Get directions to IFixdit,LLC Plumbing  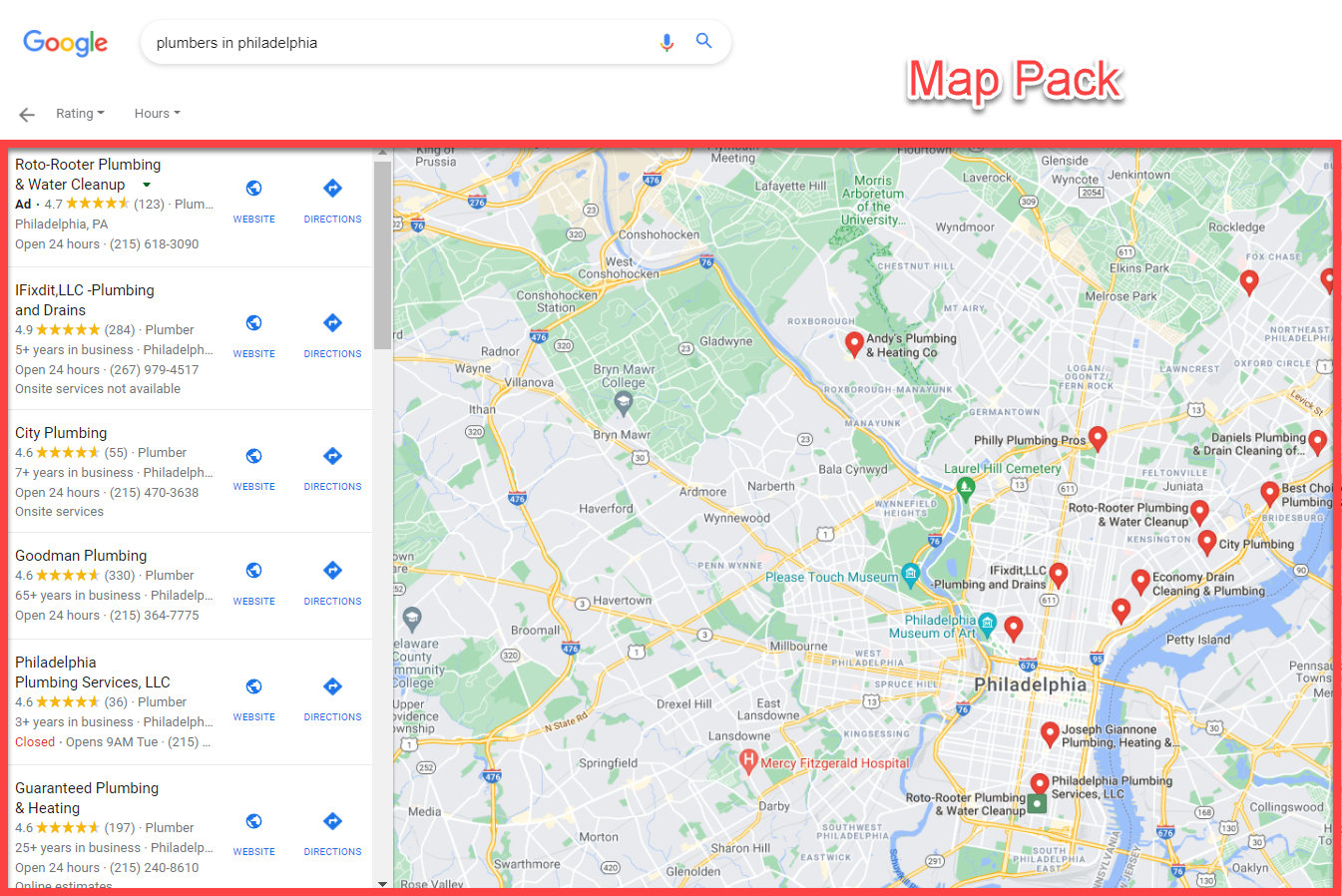(332, 323)
